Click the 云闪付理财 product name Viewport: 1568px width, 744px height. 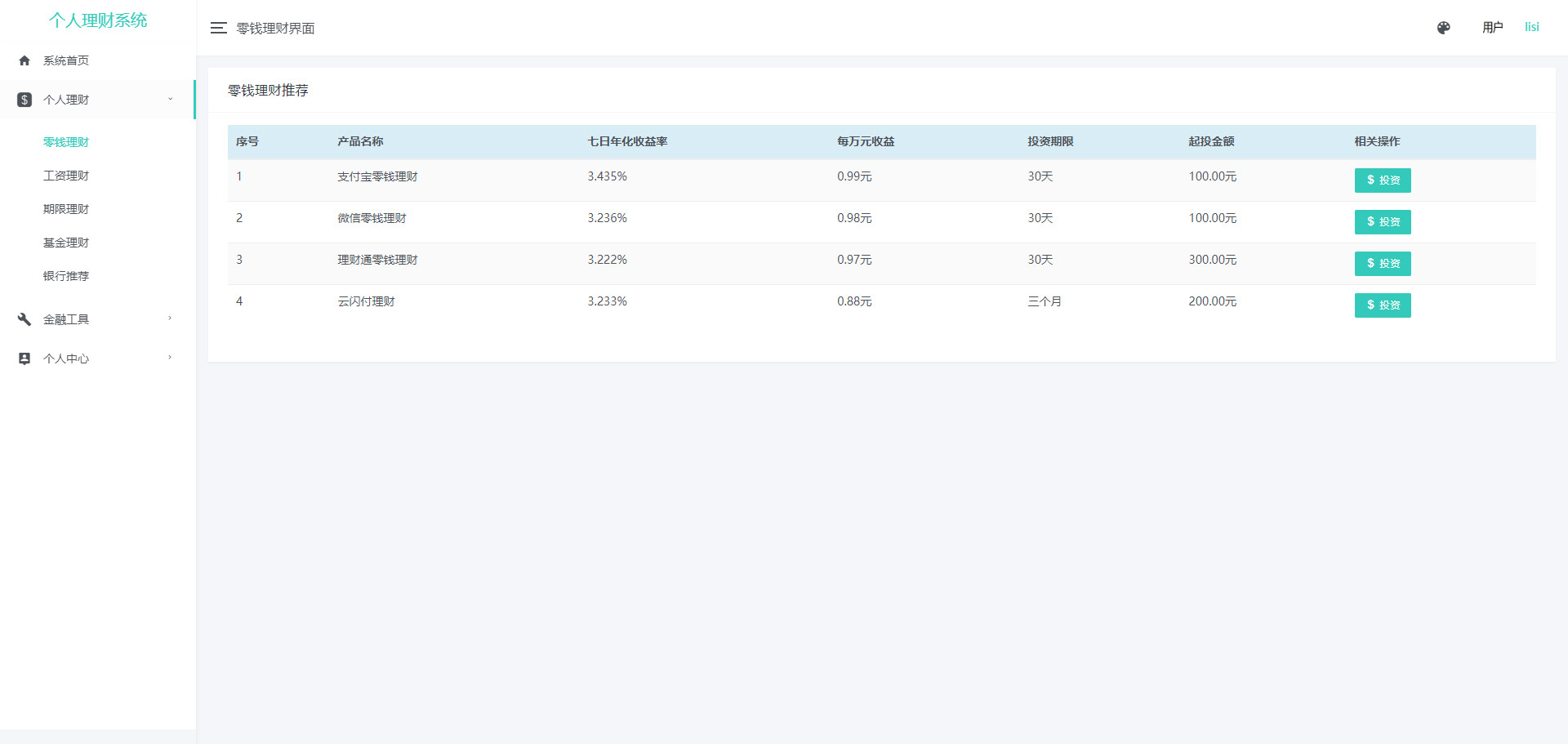tap(366, 301)
